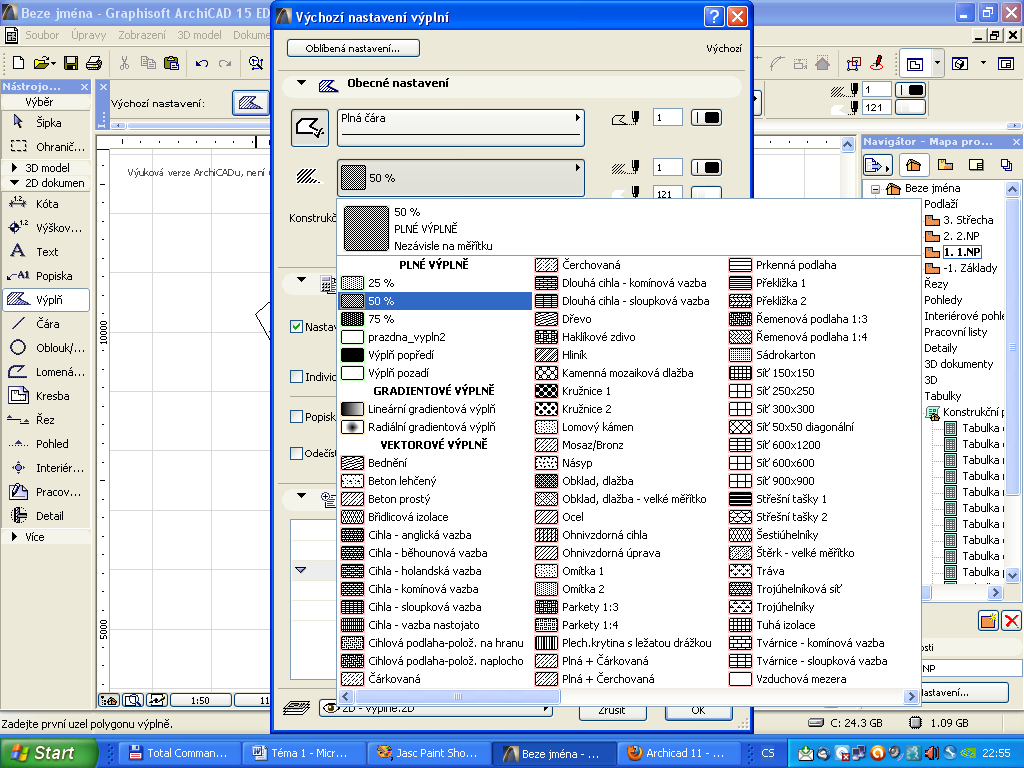Toggle the Popisk checkbox
The height and width of the screenshot is (768, 1024).
296,417
